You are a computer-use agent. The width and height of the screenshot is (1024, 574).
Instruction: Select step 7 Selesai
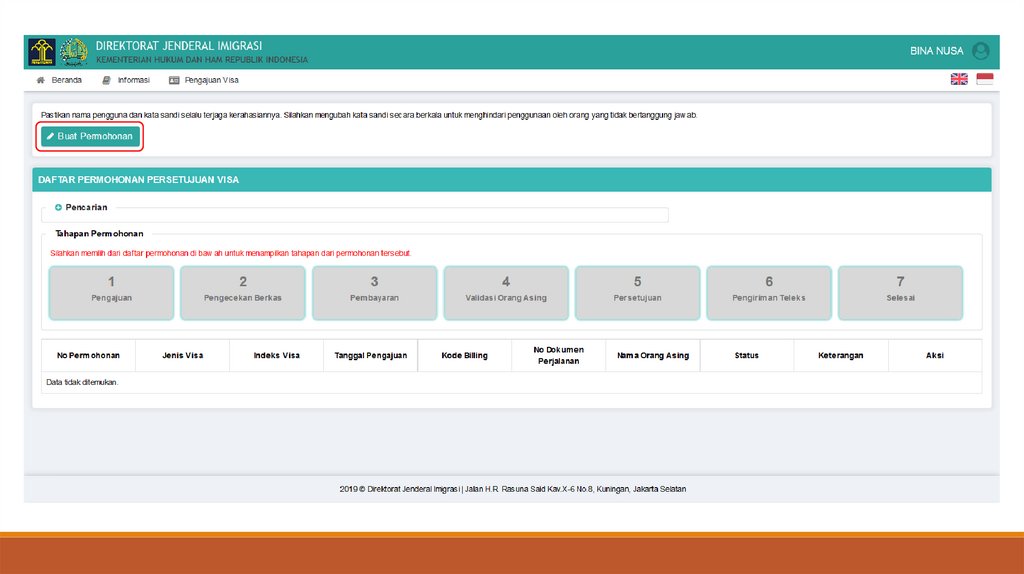tap(901, 293)
